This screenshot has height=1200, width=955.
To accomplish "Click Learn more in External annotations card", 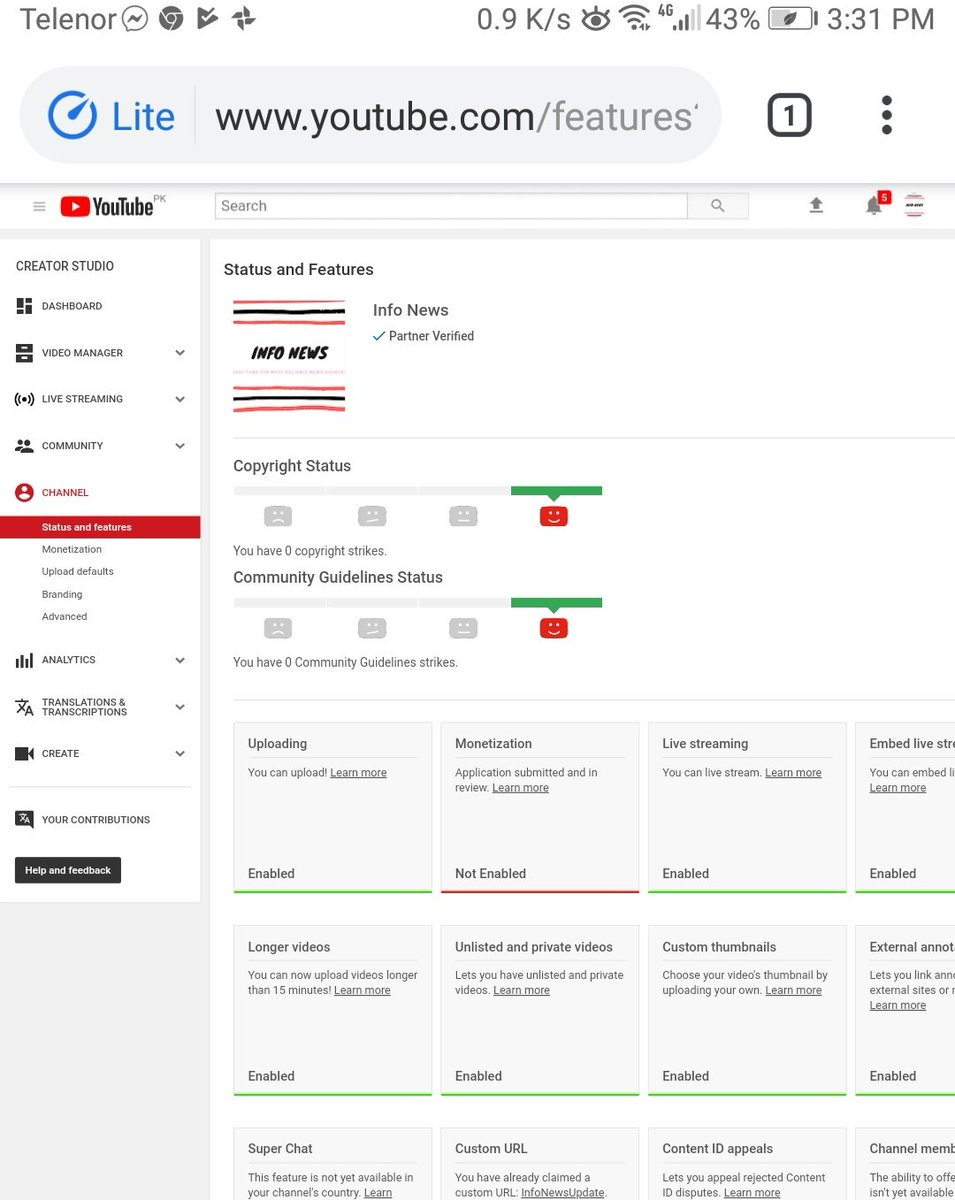I will [898, 1005].
